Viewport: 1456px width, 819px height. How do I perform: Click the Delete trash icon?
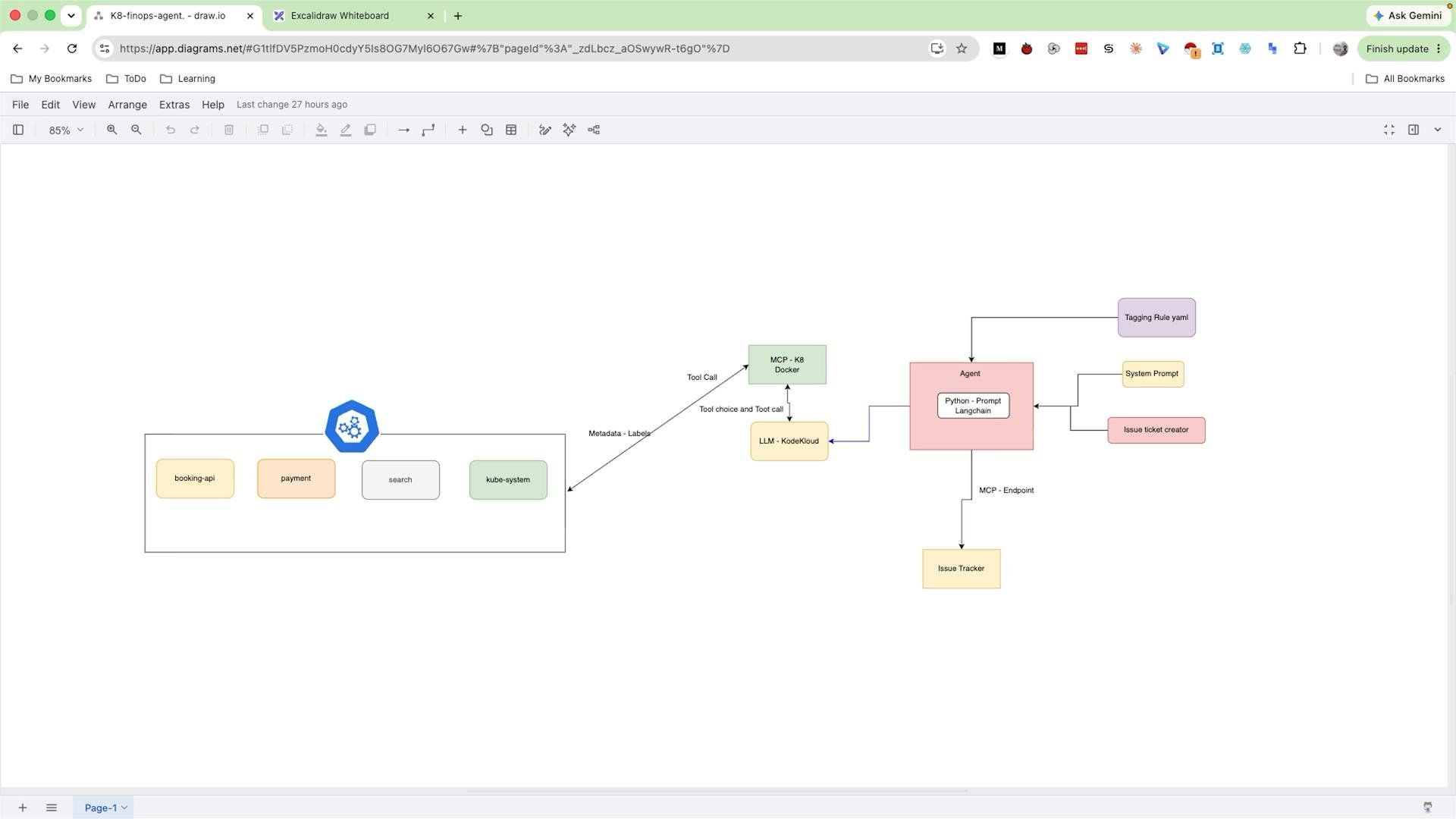pyautogui.click(x=229, y=130)
